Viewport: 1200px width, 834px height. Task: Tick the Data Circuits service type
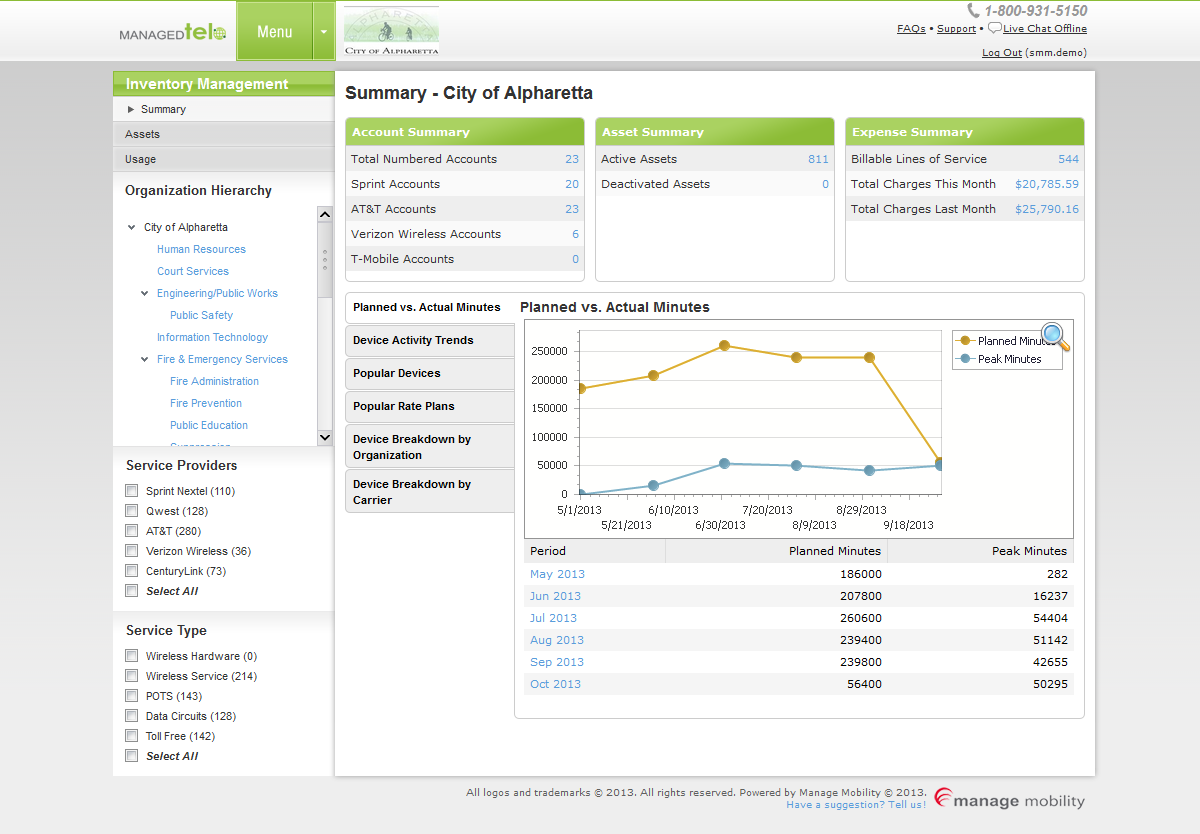click(131, 716)
